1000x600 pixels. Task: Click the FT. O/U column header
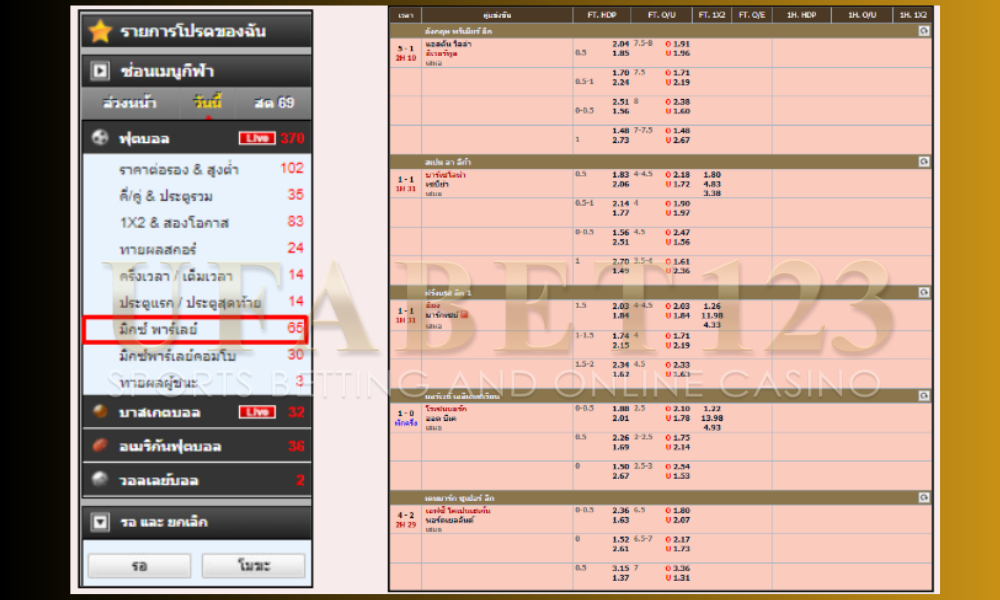pyautogui.click(x=661, y=15)
